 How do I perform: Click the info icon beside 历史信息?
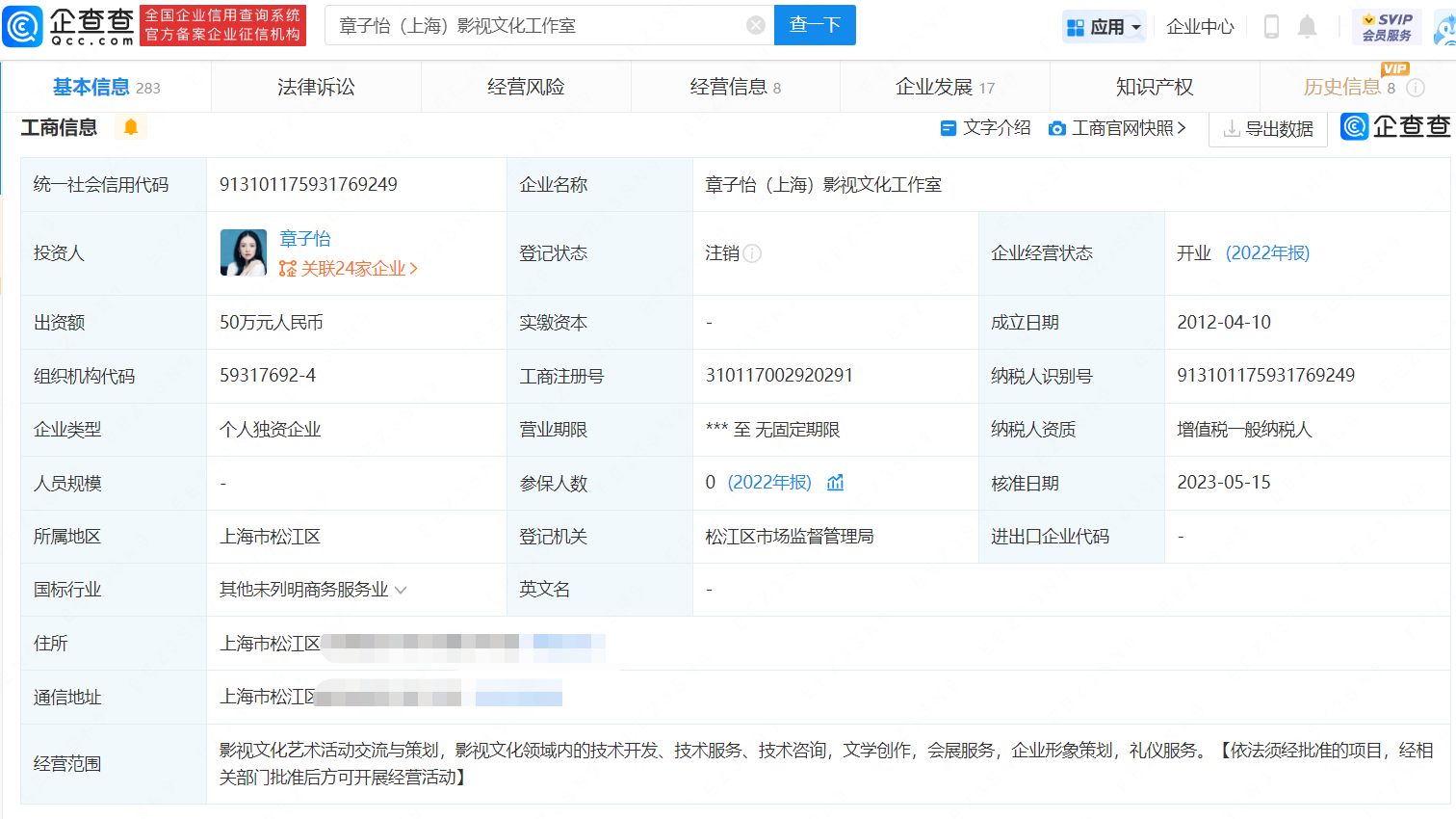pos(1416,88)
